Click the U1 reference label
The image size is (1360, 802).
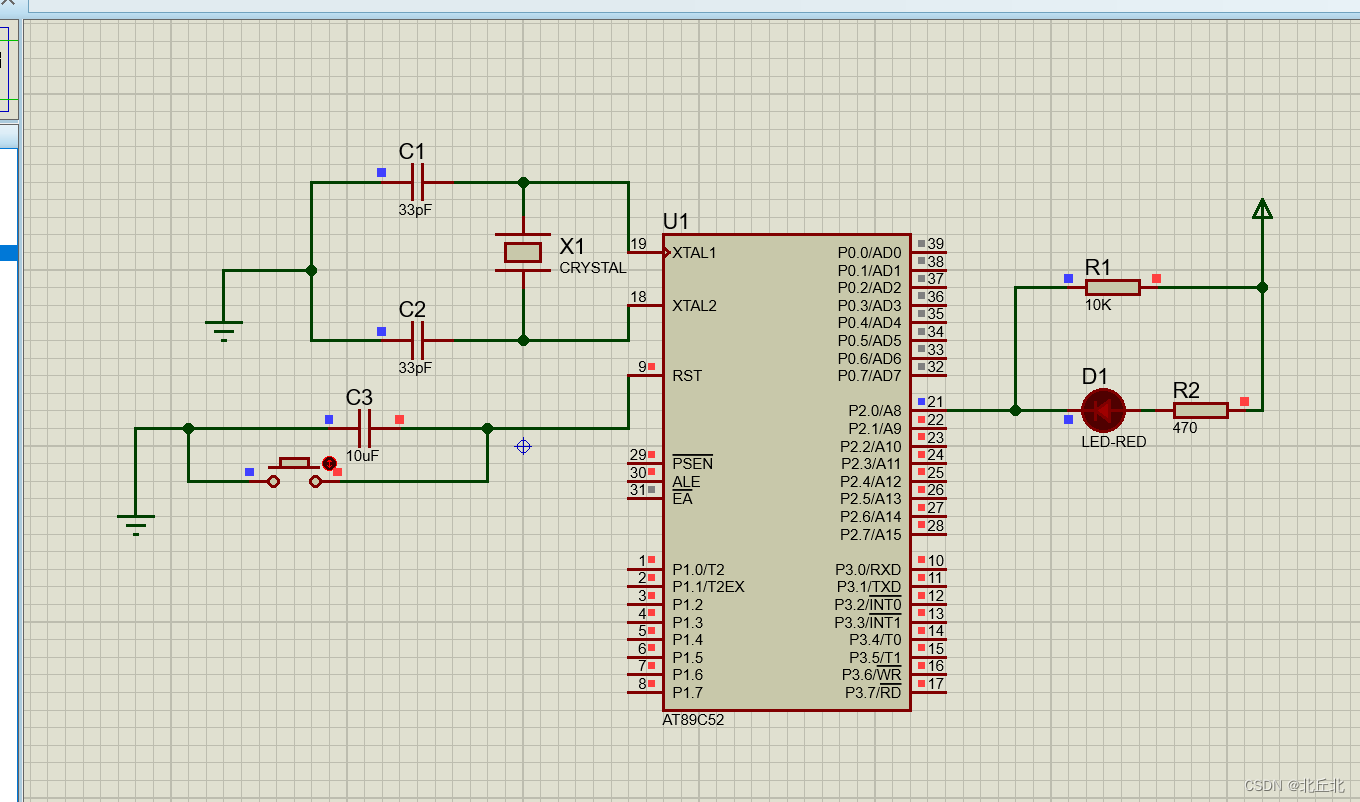676,221
